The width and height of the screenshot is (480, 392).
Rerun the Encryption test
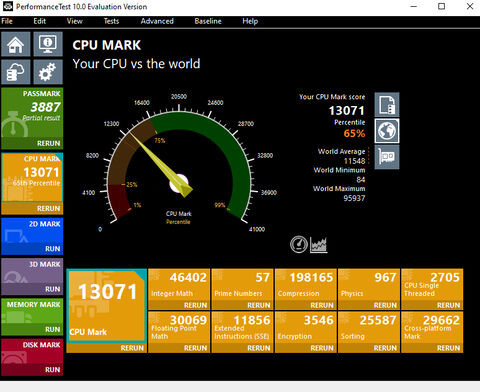coord(322,348)
